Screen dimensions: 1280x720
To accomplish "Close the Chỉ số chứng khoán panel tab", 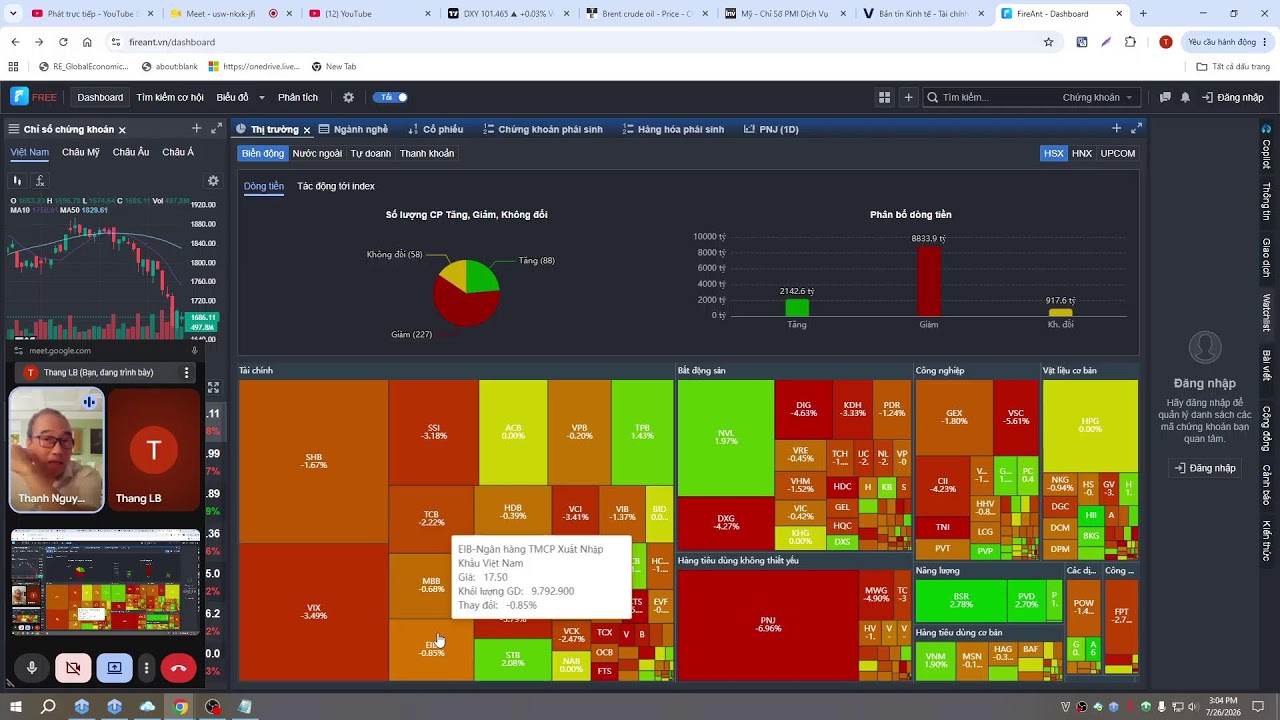I will (122, 129).
